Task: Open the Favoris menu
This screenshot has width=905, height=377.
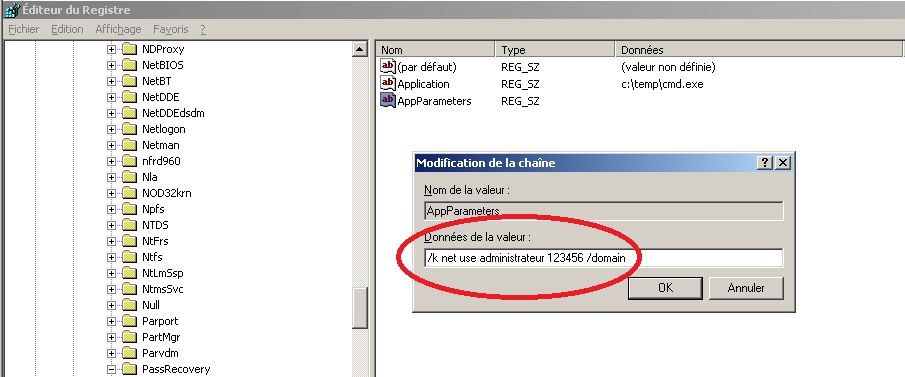Action: tap(170, 29)
